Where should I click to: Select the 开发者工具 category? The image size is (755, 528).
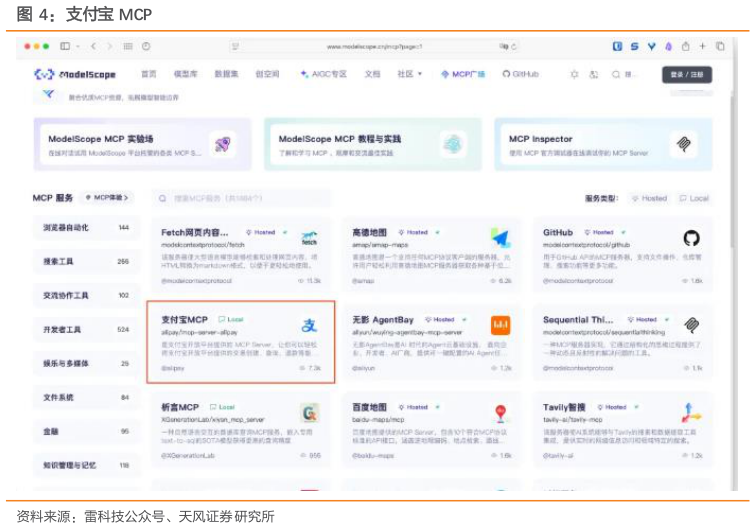coord(87,330)
